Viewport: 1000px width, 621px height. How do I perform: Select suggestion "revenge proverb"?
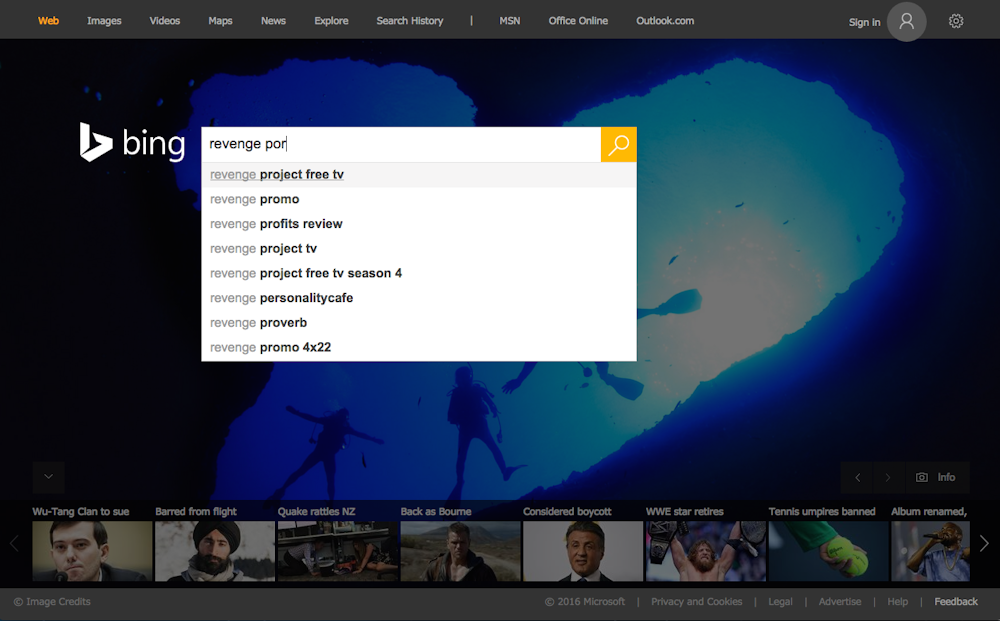(419, 323)
